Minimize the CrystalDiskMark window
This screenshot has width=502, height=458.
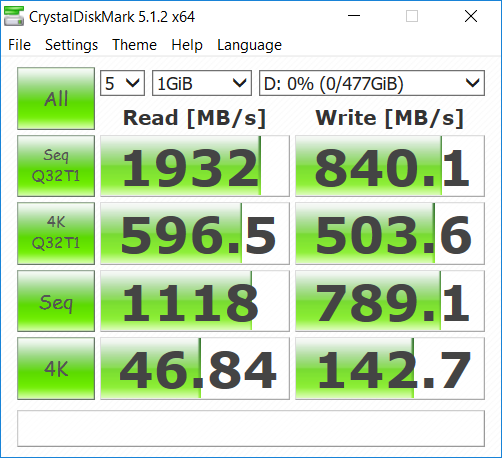point(354,16)
